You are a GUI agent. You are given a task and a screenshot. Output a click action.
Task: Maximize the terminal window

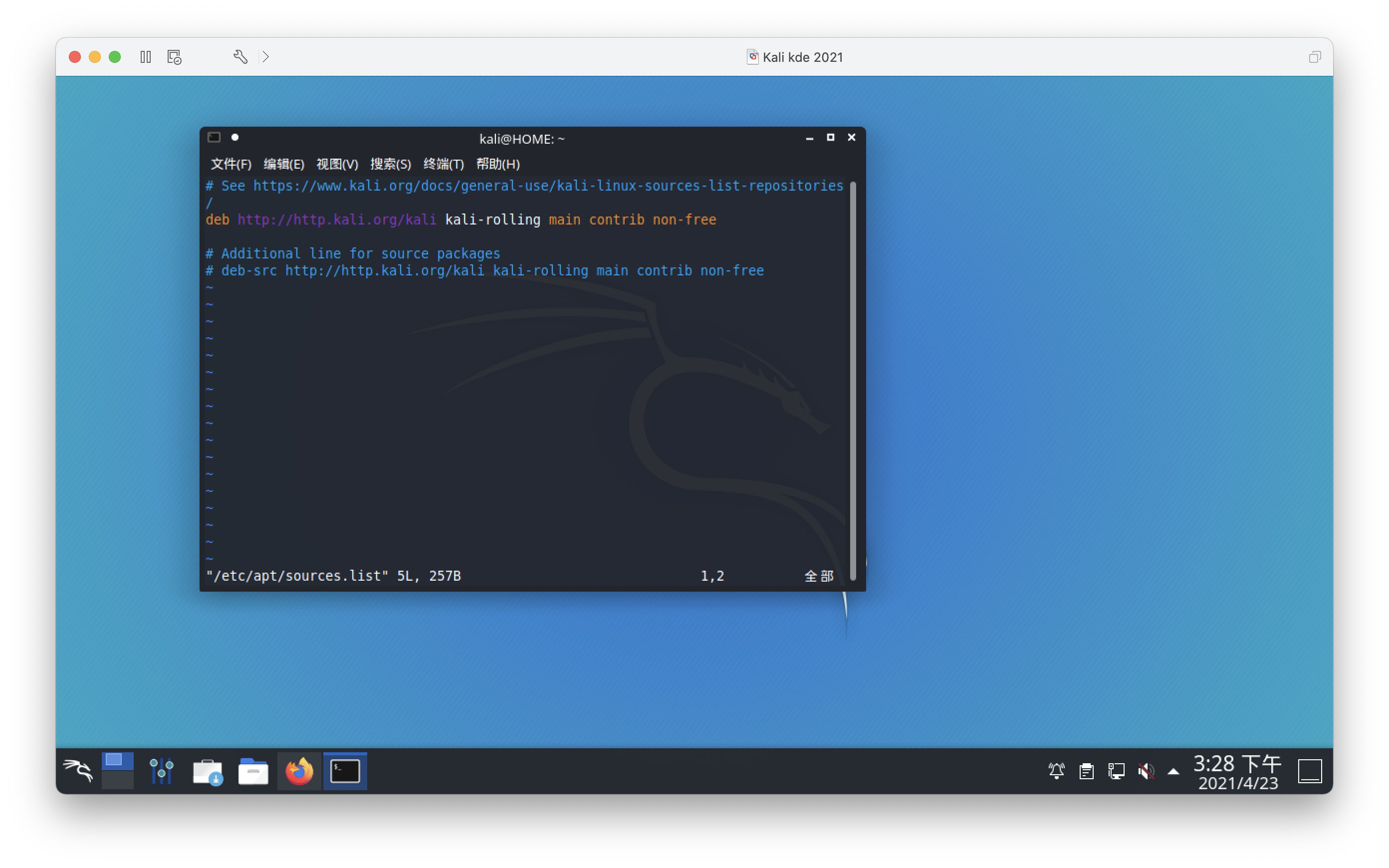(x=830, y=137)
